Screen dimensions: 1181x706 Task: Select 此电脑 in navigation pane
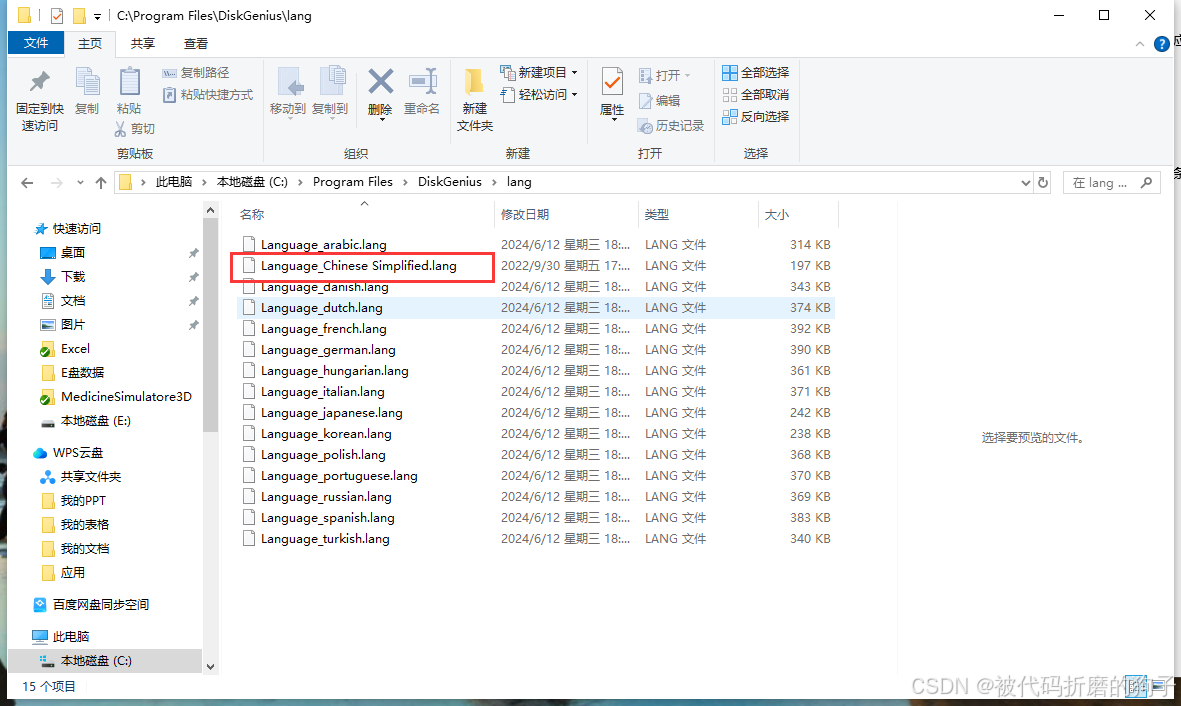pos(71,637)
